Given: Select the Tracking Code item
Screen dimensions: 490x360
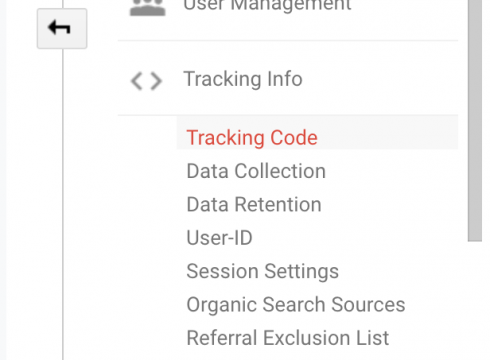Looking at the screenshot, I should pyautogui.click(x=252, y=137).
